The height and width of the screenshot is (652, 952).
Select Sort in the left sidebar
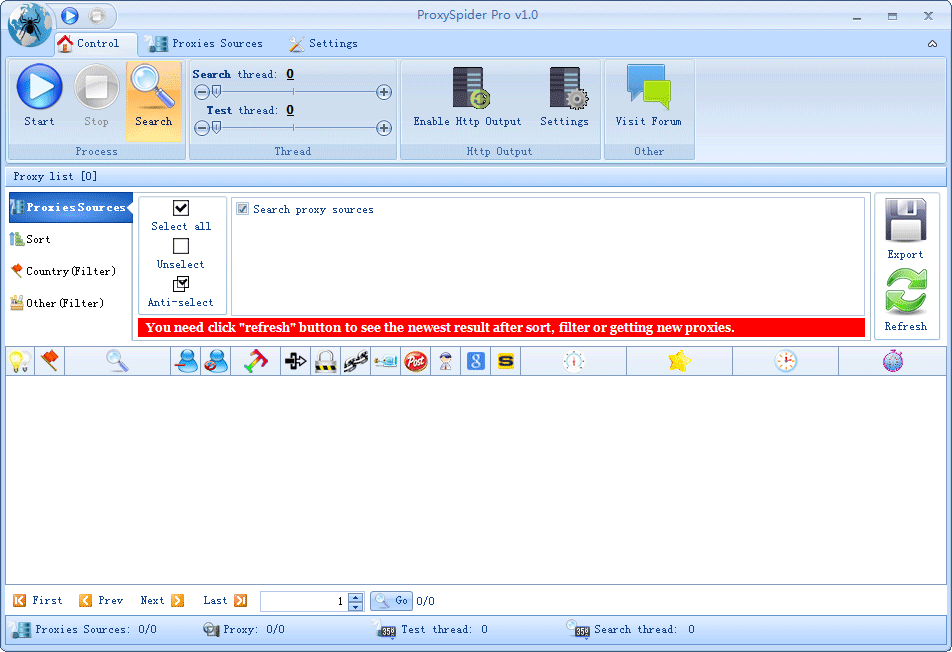point(30,239)
